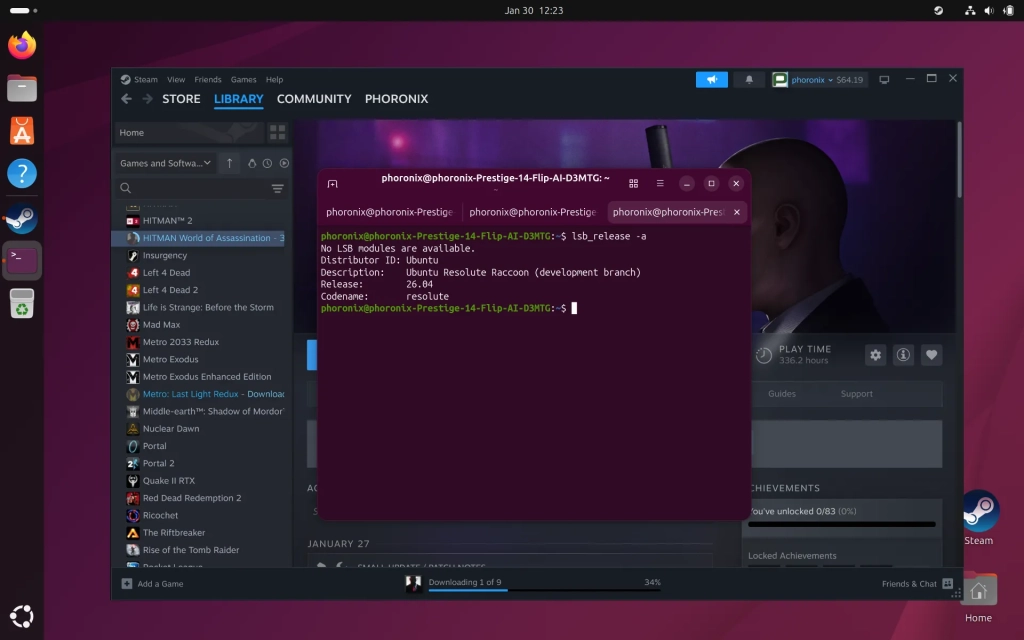Switch to the STORE tab
This screenshot has height=640, width=1024.
pos(181,99)
